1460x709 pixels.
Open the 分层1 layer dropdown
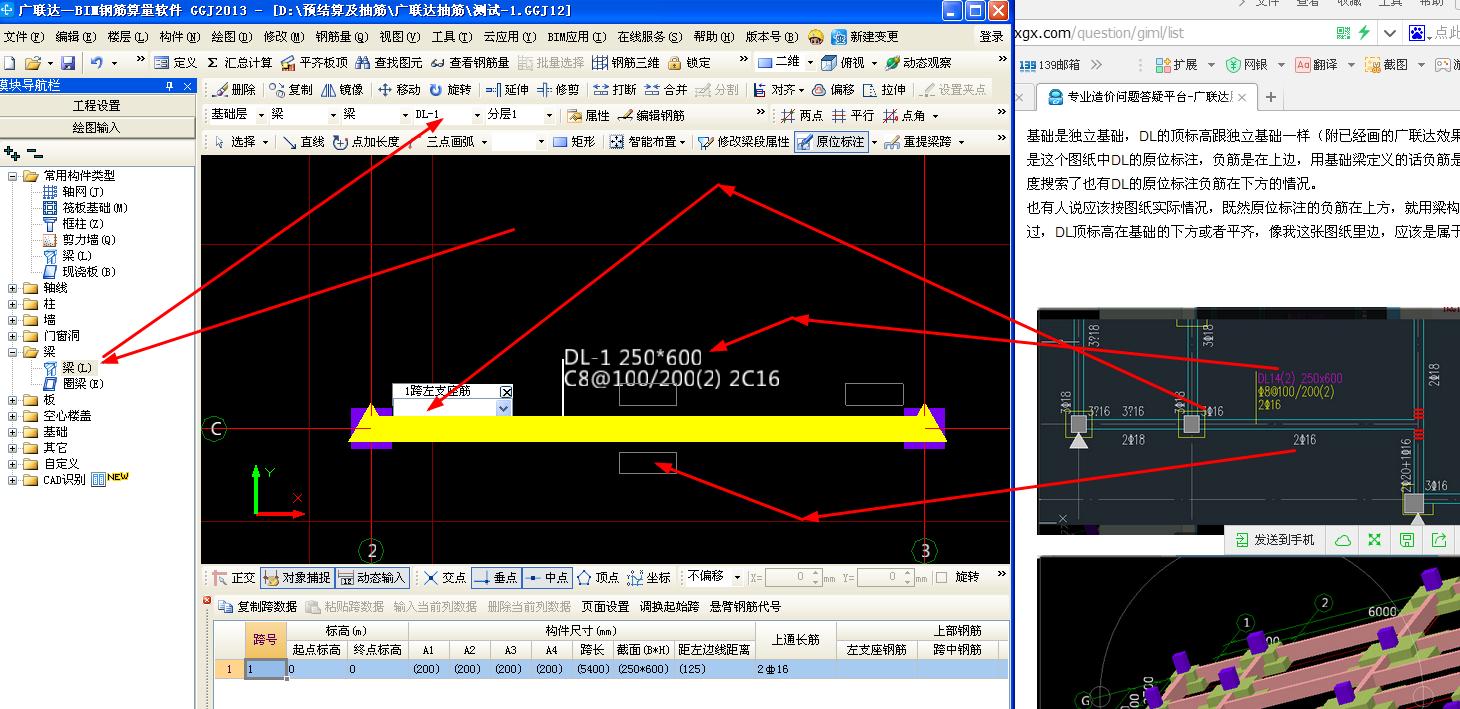pos(548,116)
